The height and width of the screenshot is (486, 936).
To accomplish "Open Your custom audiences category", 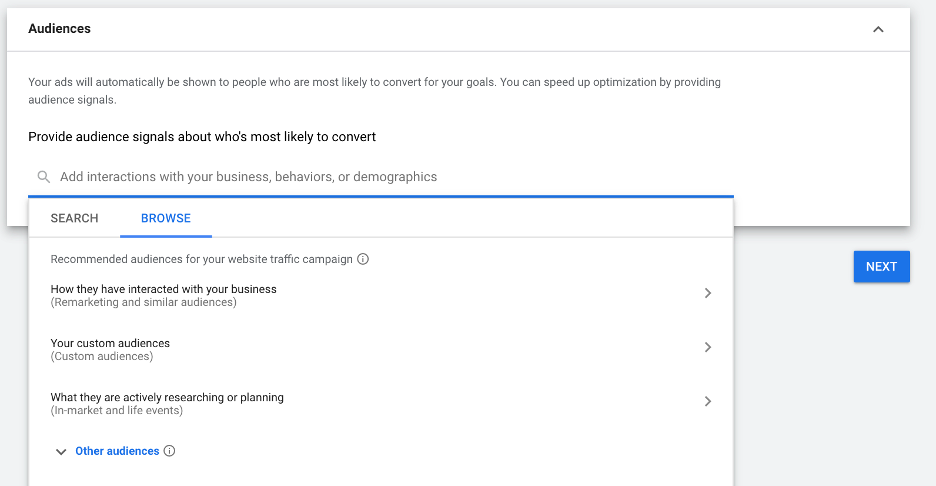I will point(110,343).
